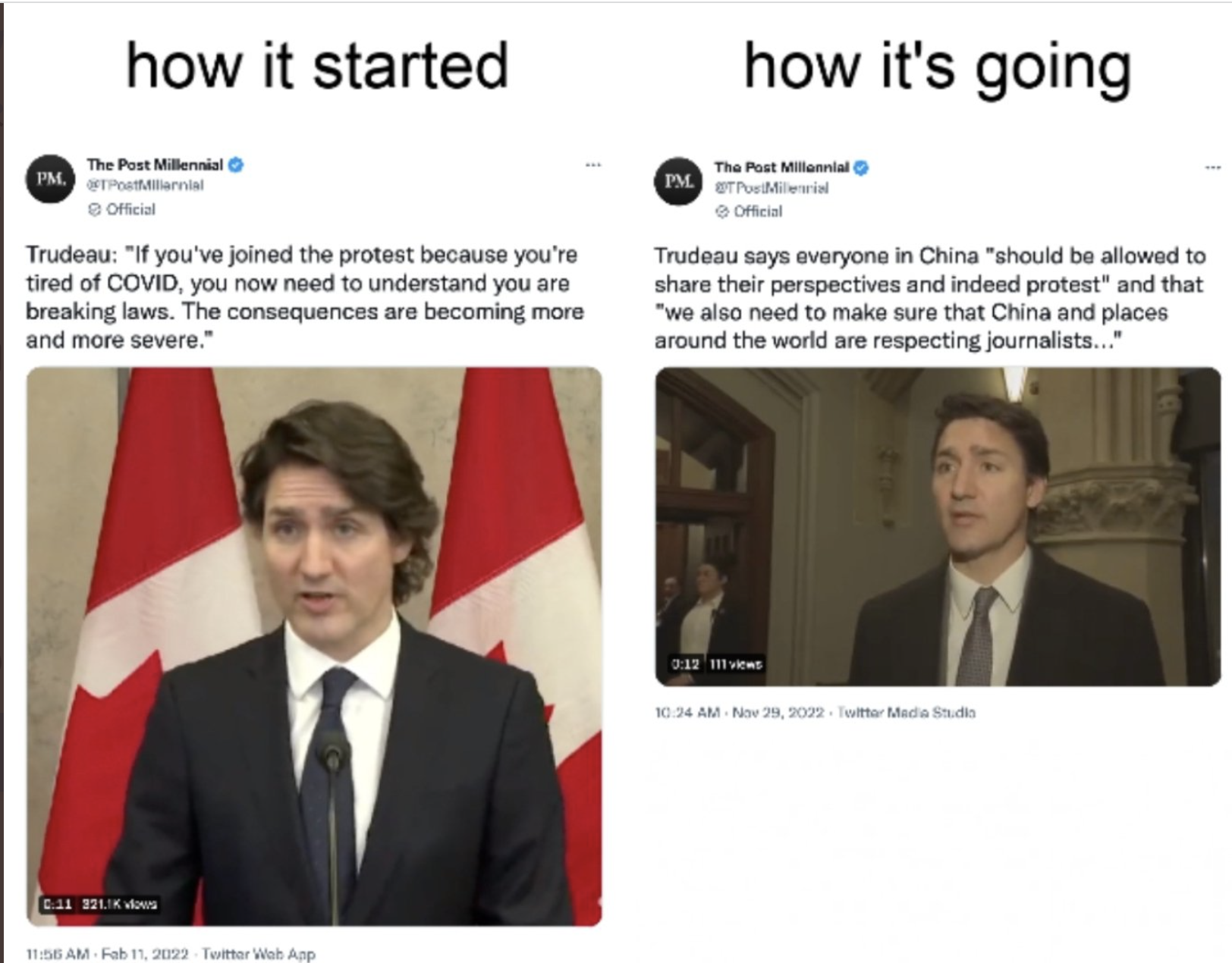This screenshot has height=963, width=1232.
Task: Click the Twitter Media Studio source label
Action: tap(907, 713)
